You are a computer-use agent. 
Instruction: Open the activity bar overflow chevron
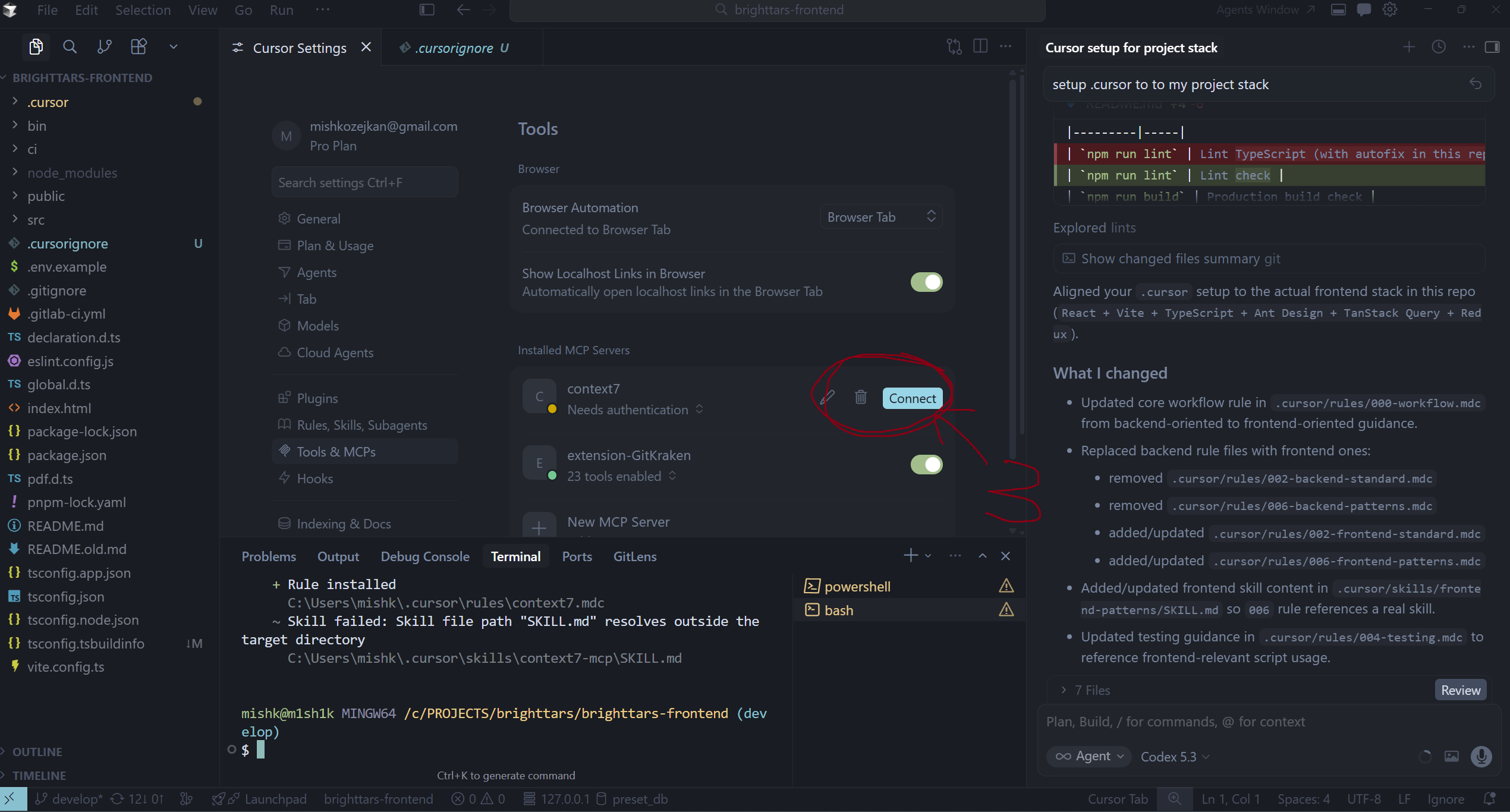click(174, 47)
